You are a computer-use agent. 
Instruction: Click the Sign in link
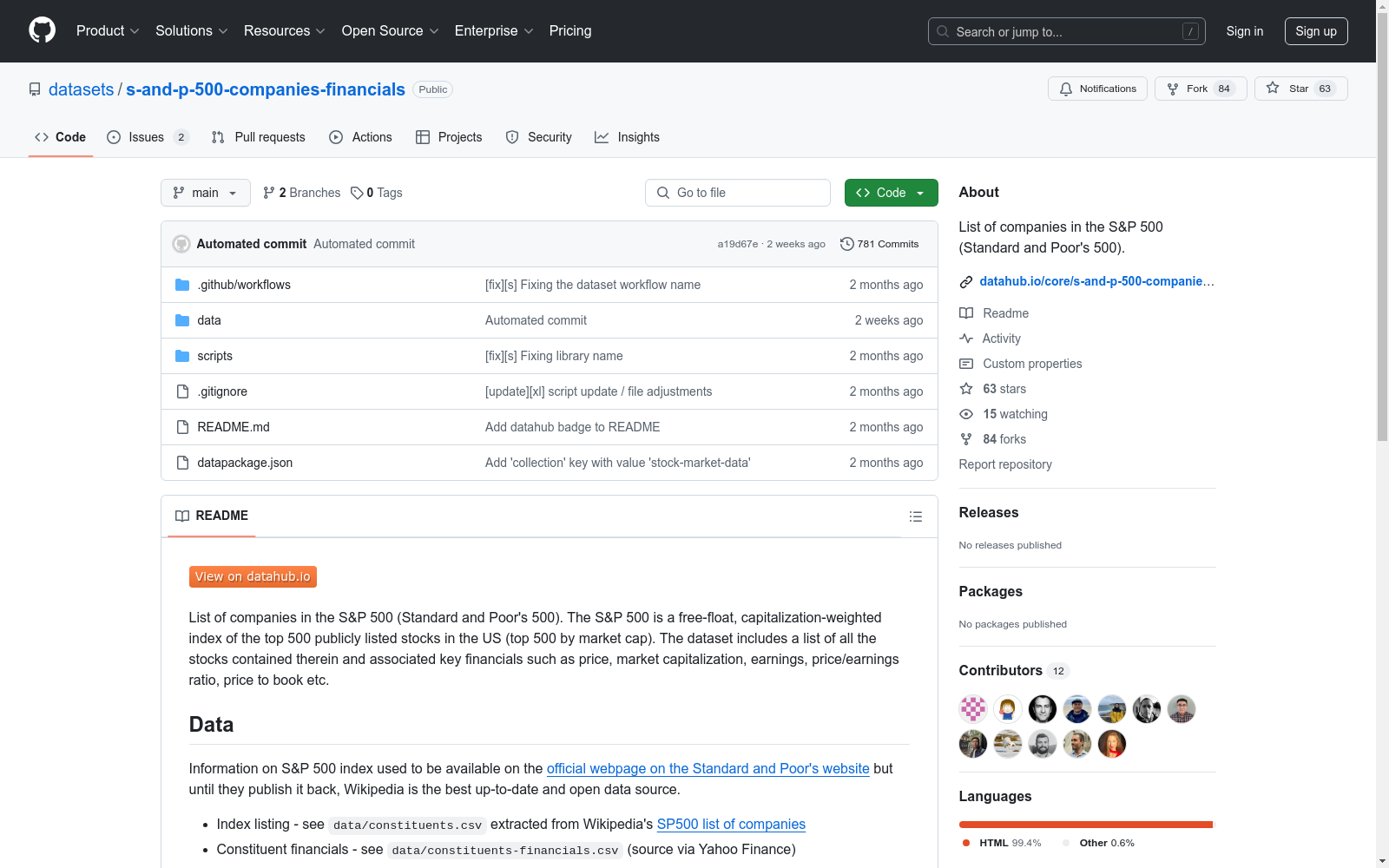1245,31
